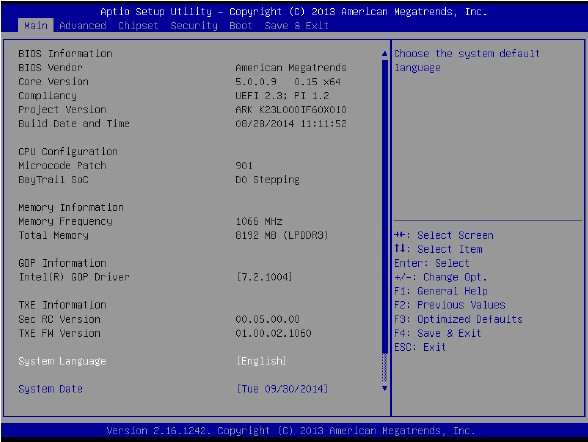Viewport: 588px width, 442px height.
Task: Select the System Date label
Action: tap(51, 389)
